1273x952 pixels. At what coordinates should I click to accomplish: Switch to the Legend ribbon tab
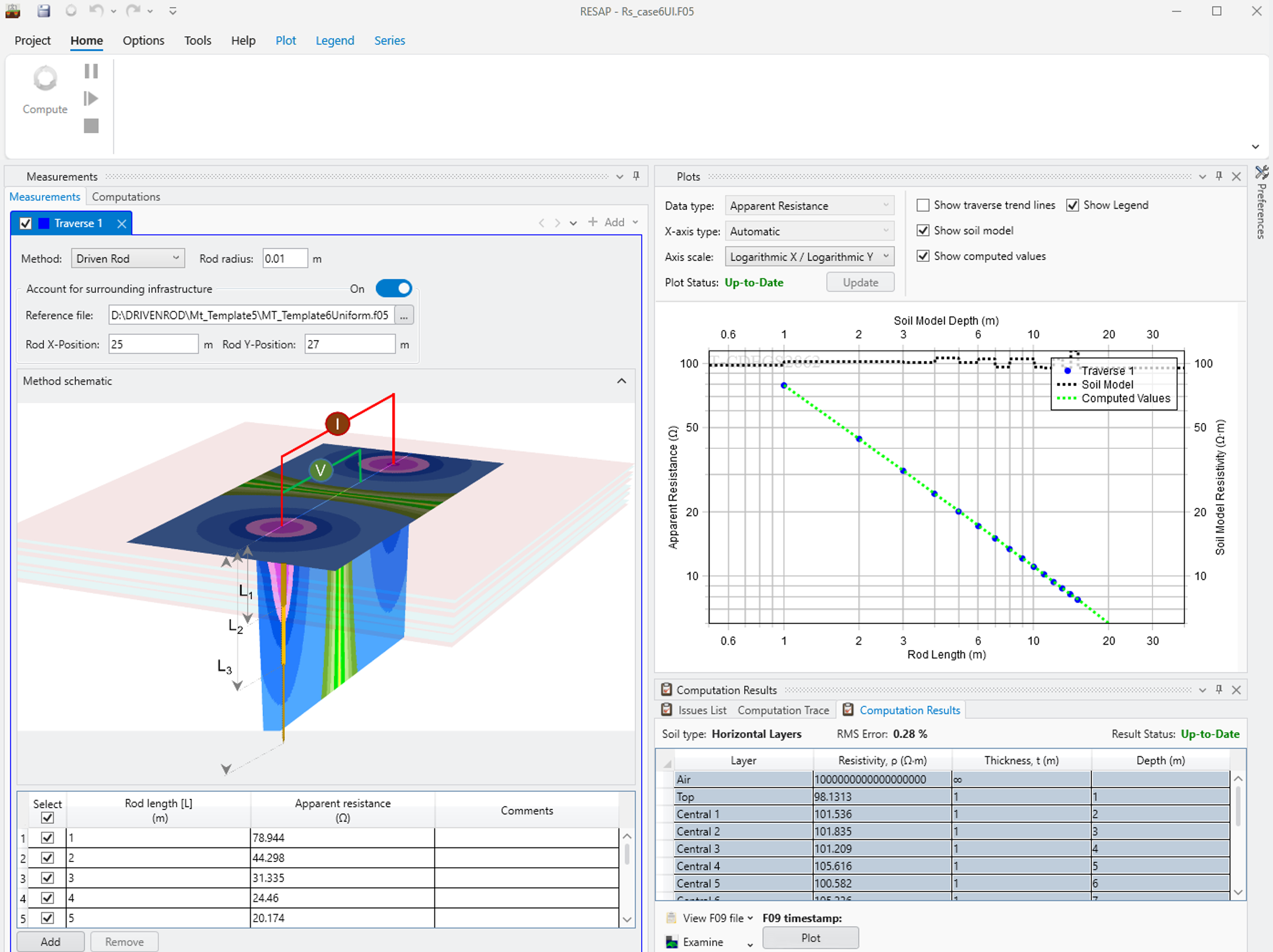point(335,40)
